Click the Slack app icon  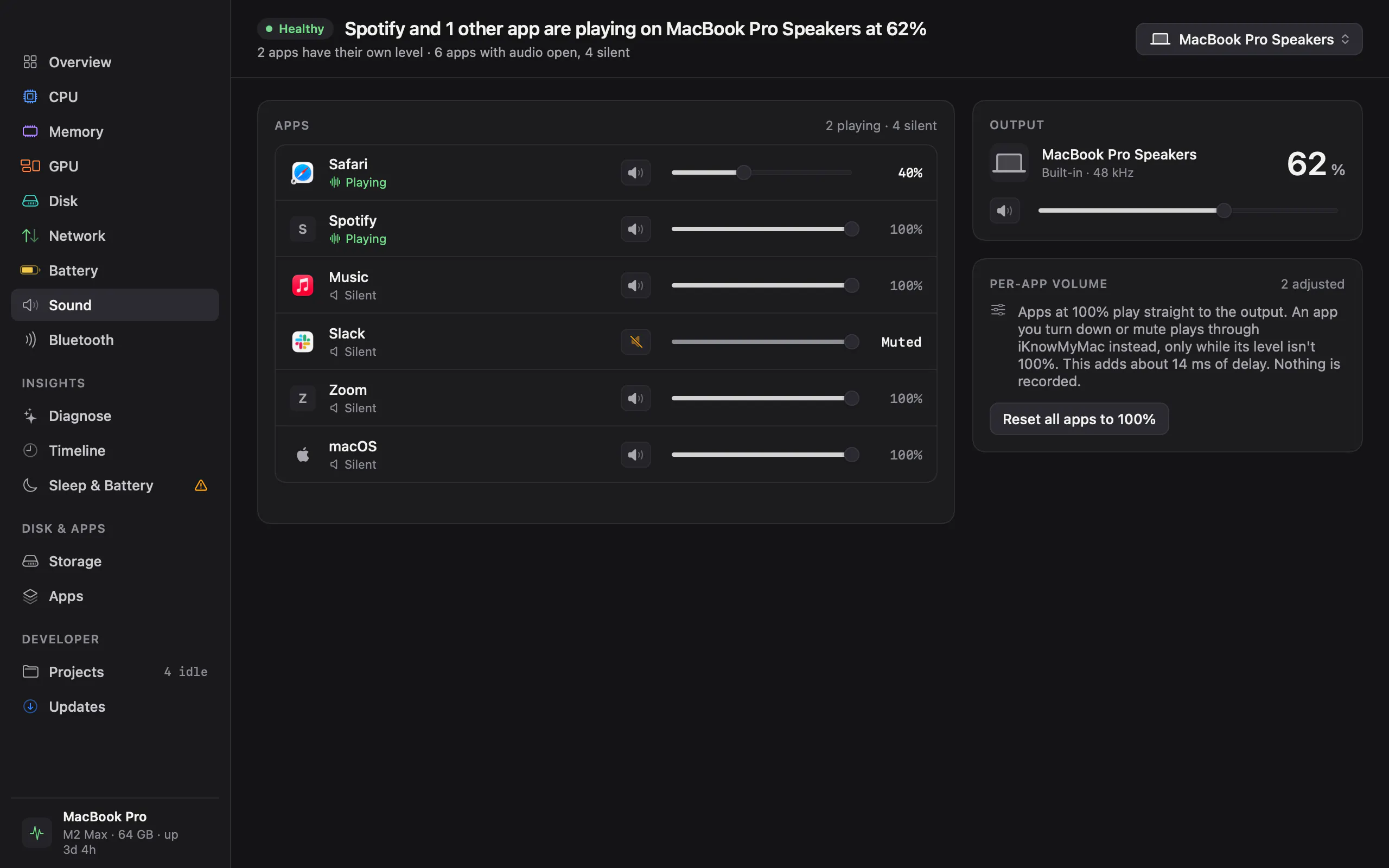(302, 342)
